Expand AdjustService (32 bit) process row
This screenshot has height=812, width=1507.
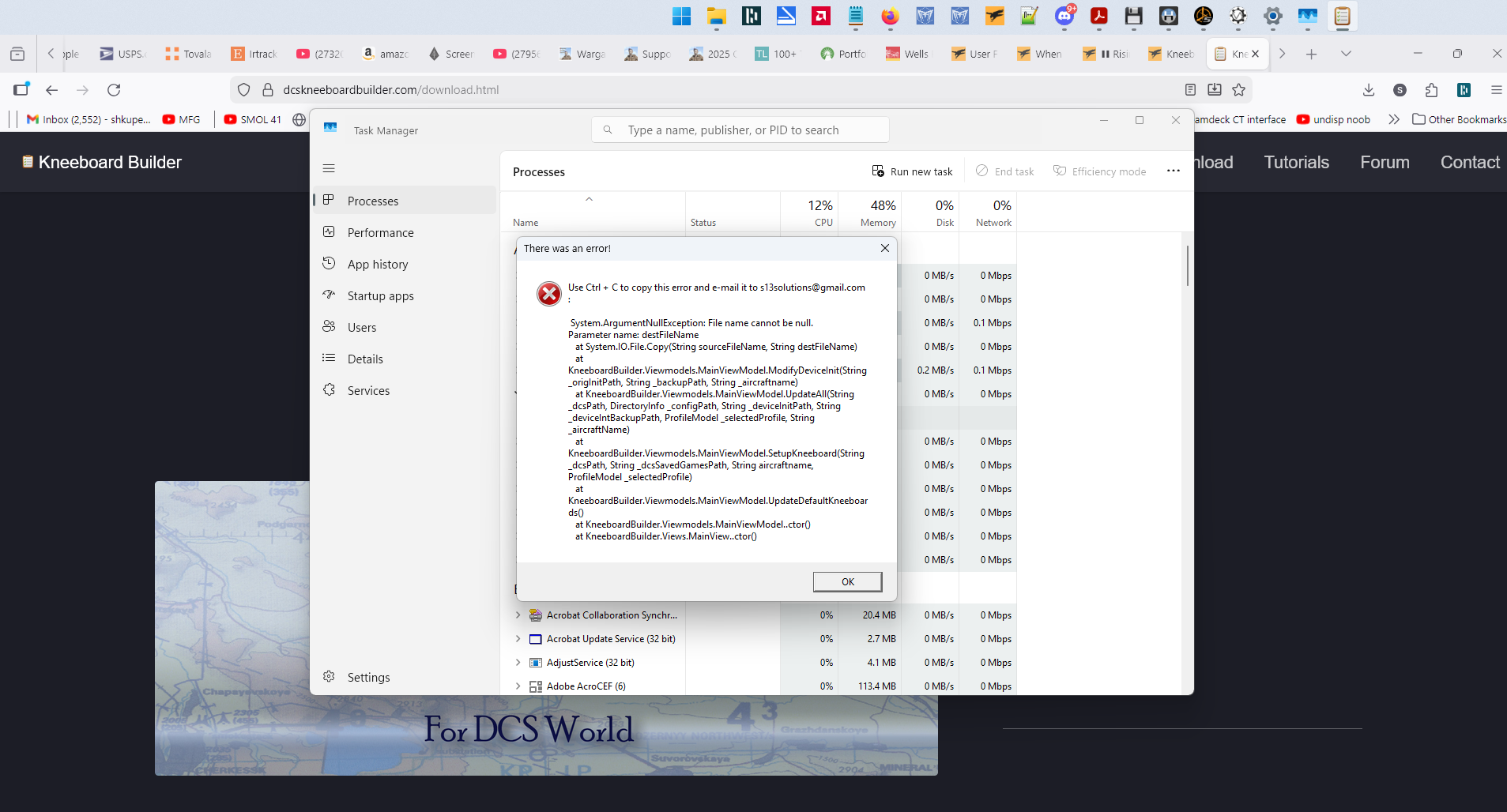pyautogui.click(x=518, y=662)
